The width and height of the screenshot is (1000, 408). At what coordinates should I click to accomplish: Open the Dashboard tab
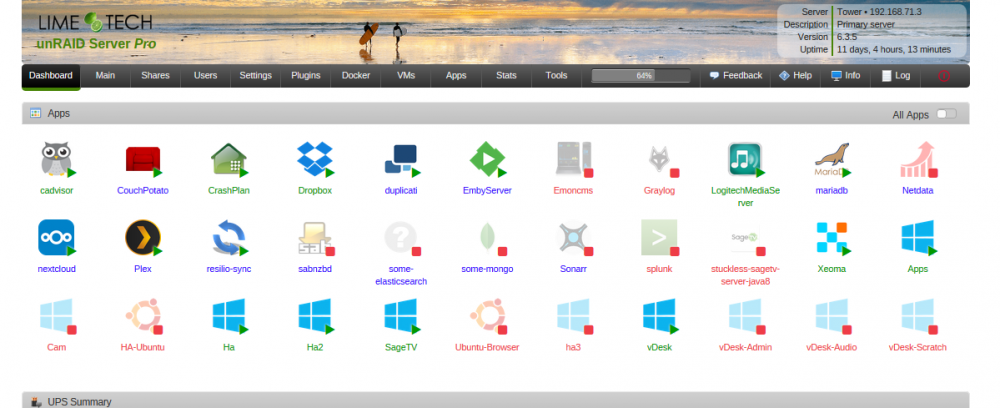point(51,75)
